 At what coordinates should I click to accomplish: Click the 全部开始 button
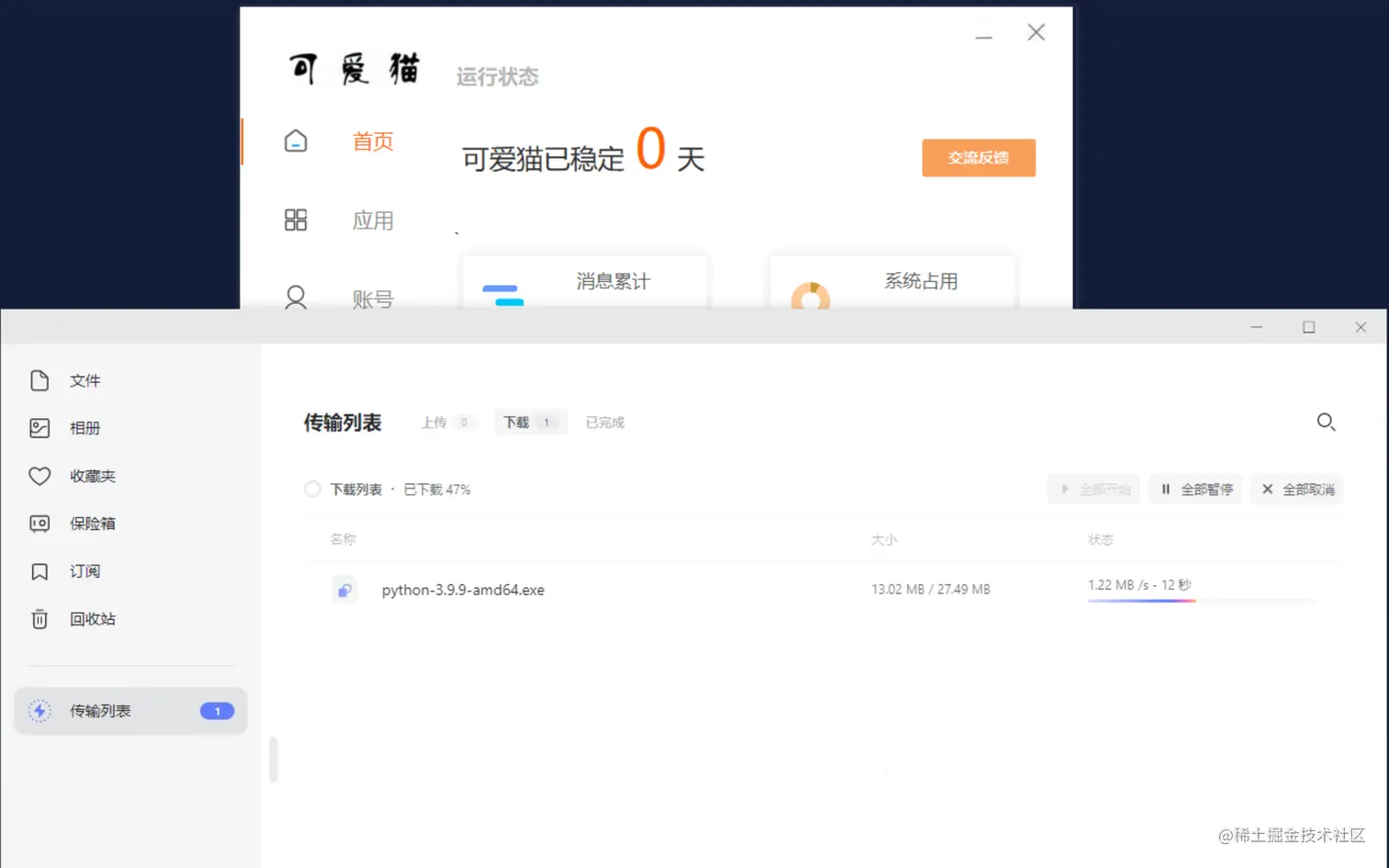click(1093, 490)
